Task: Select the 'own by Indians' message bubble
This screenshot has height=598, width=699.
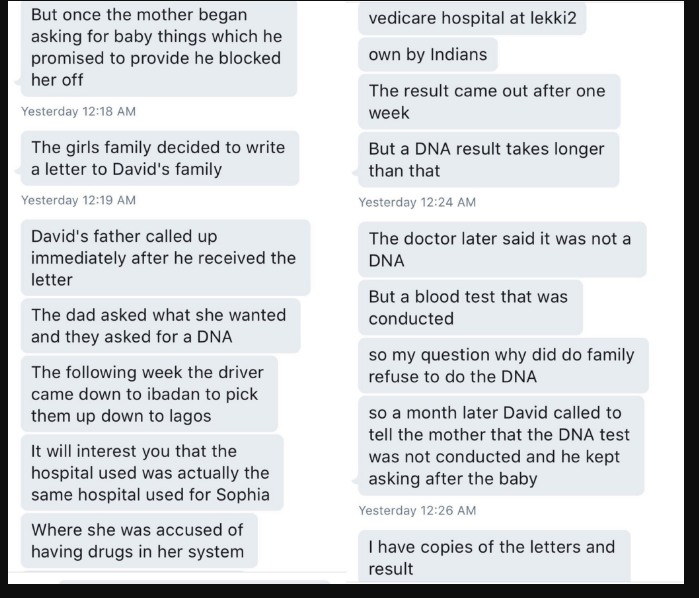Action: coord(428,54)
